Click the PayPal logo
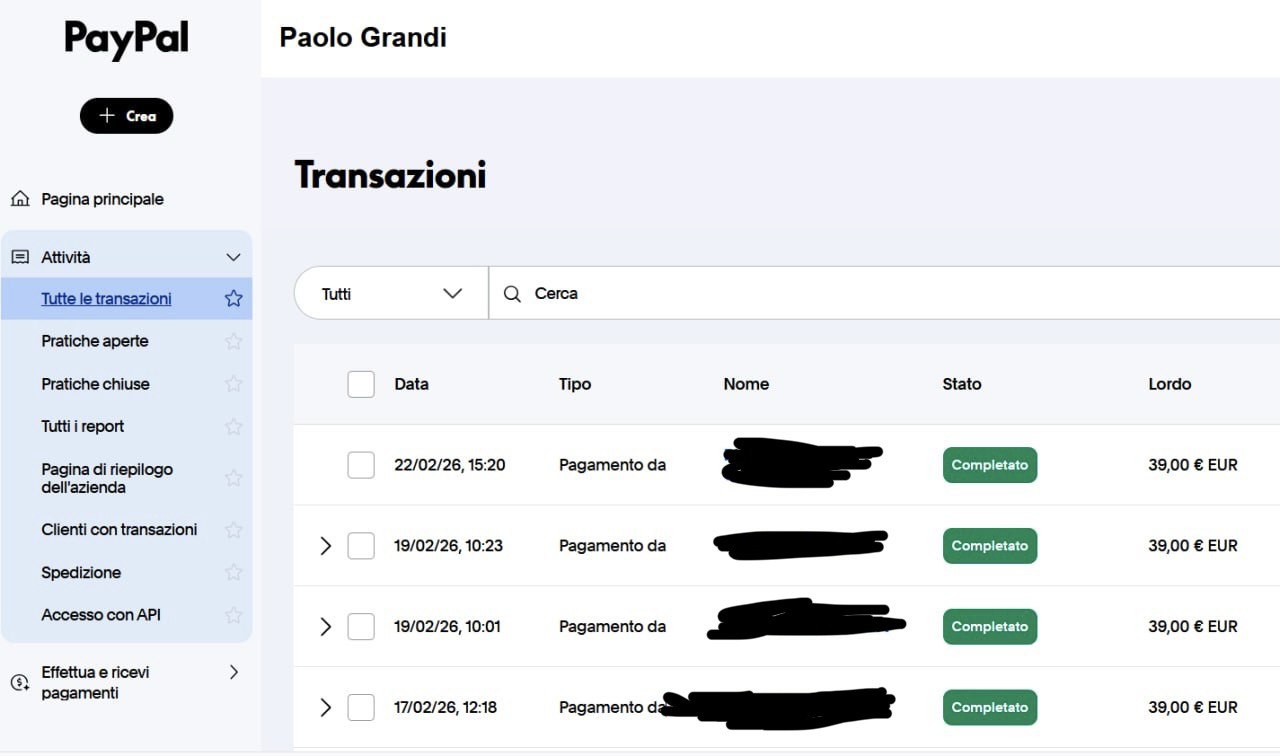Image resolution: width=1280 pixels, height=756 pixels. click(x=126, y=39)
